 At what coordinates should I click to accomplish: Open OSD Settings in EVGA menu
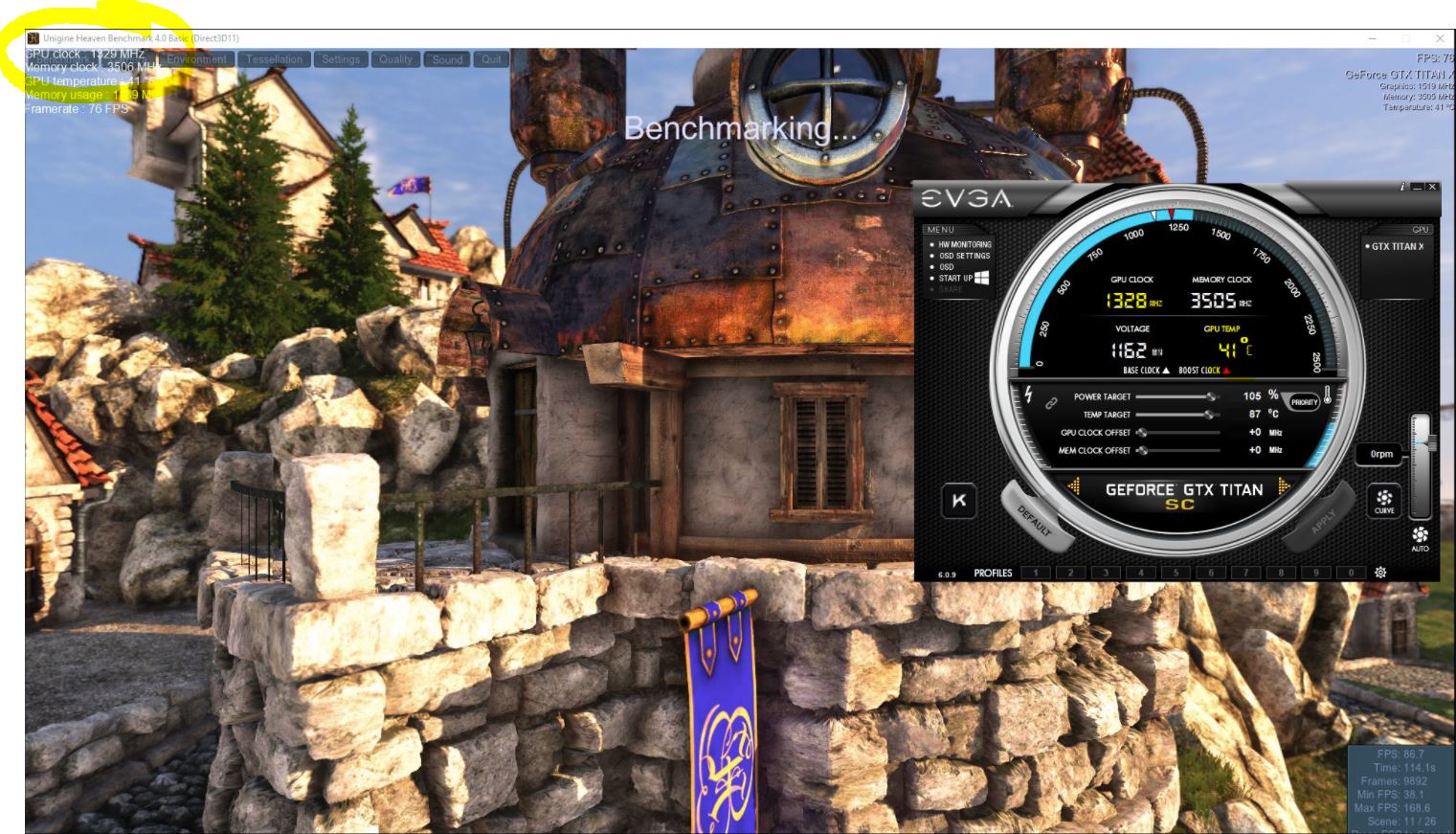click(x=963, y=257)
